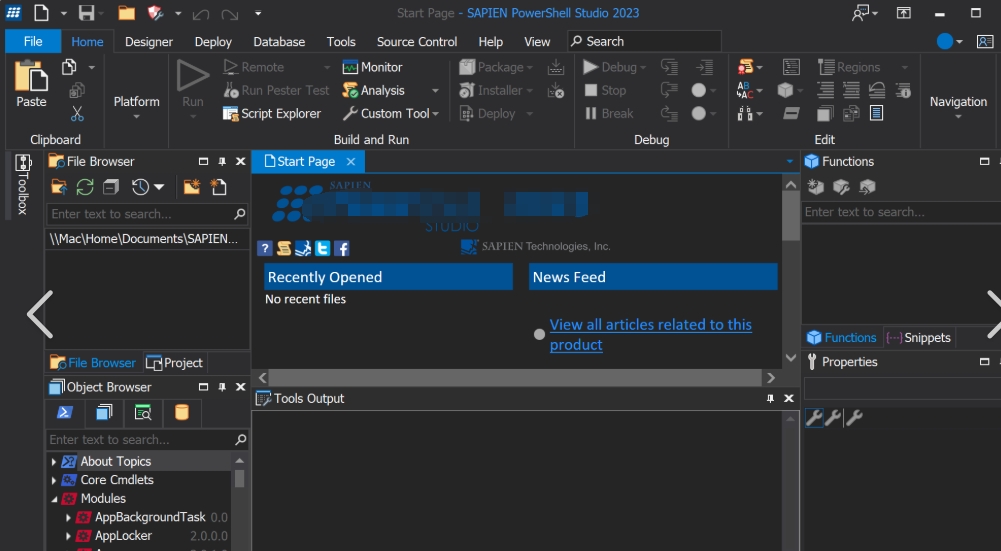Click the collapse all icon in File Browser
1001x551 pixels.
[111, 187]
